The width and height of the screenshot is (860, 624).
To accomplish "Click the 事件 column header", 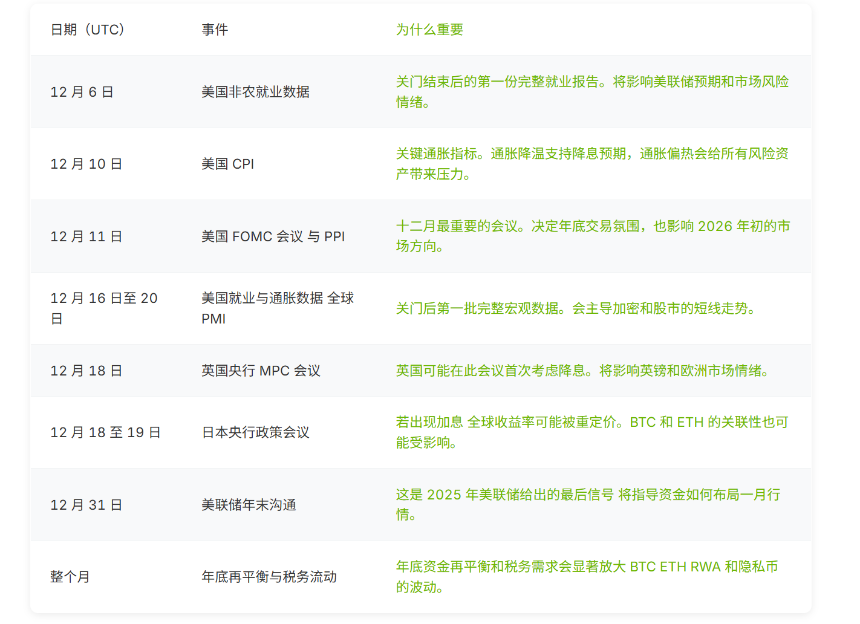I will (x=215, y=30).
